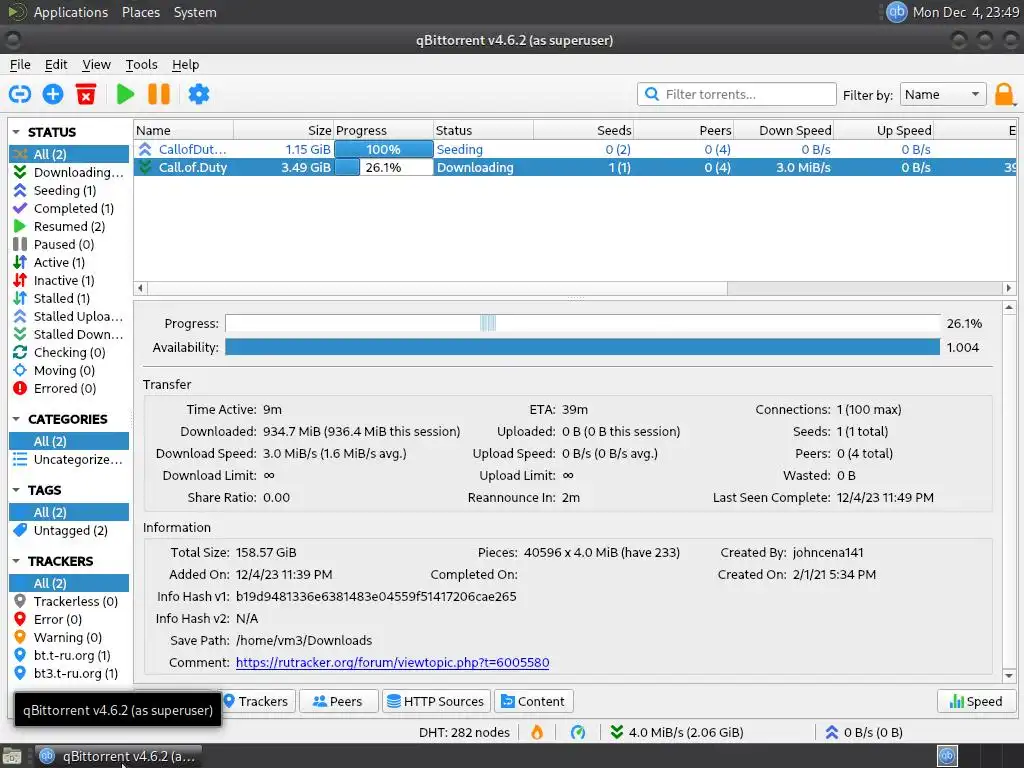
Task: Select Errored (0) status filter
Action: tap(69, 388)
